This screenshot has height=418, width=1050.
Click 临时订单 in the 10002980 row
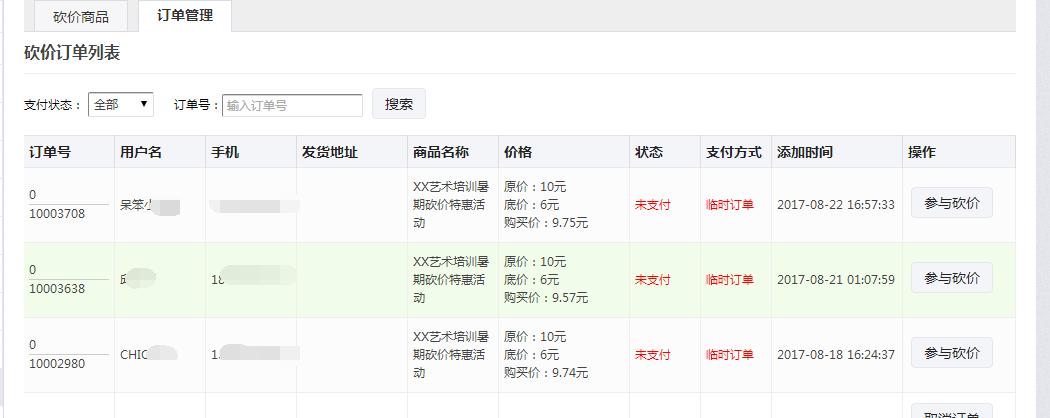730,355
